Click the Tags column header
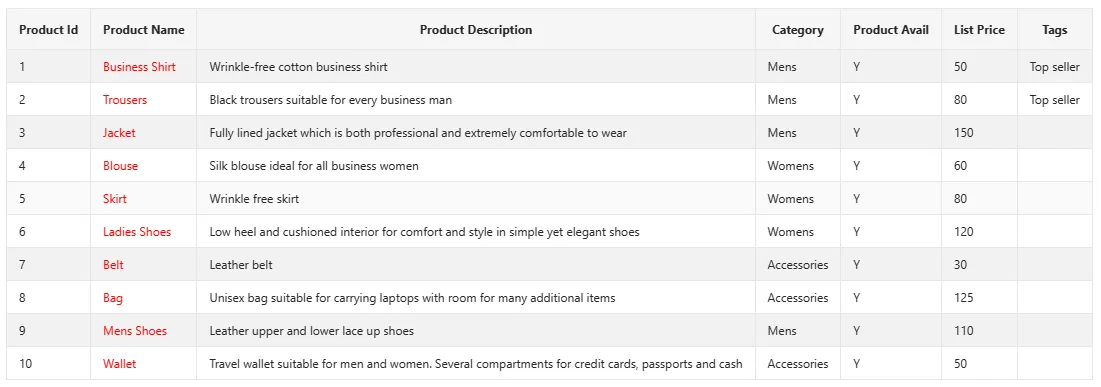The height and width of the screenshot is (387, 1101). tap(1055, 29)
